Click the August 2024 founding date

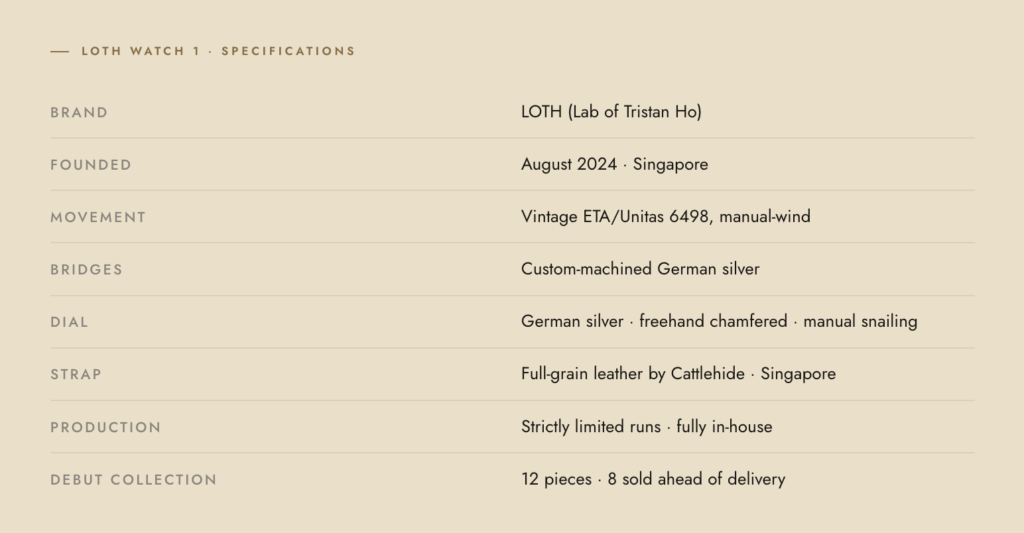(569, 164)
